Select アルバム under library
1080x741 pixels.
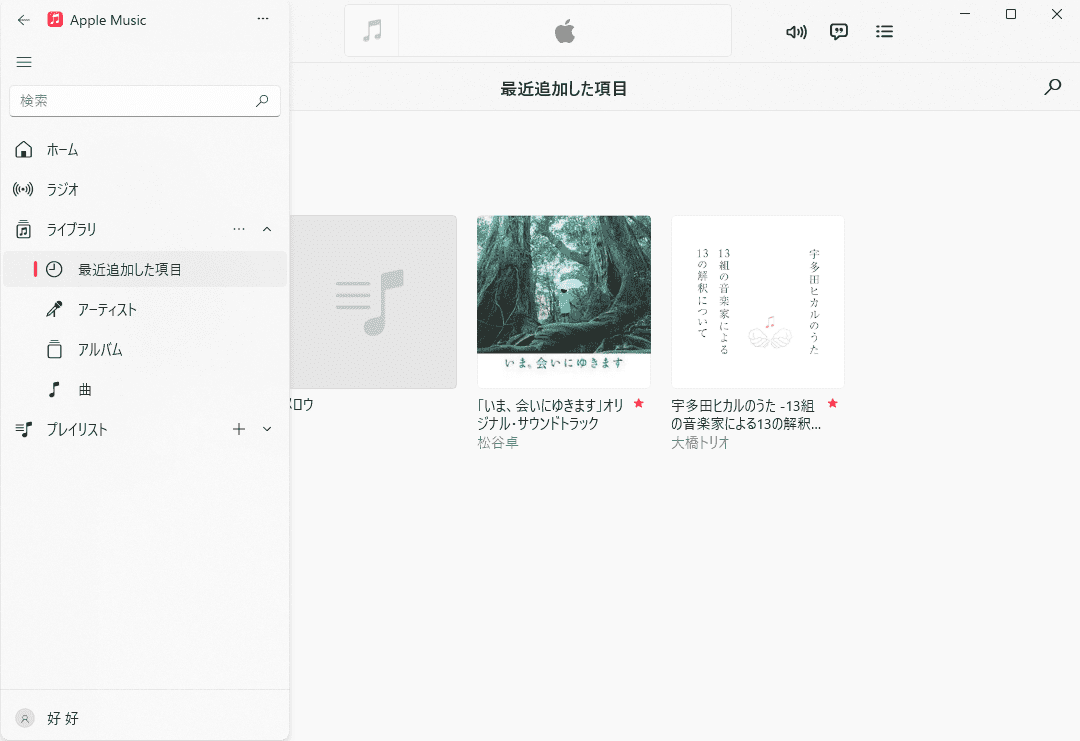[100, 349]
